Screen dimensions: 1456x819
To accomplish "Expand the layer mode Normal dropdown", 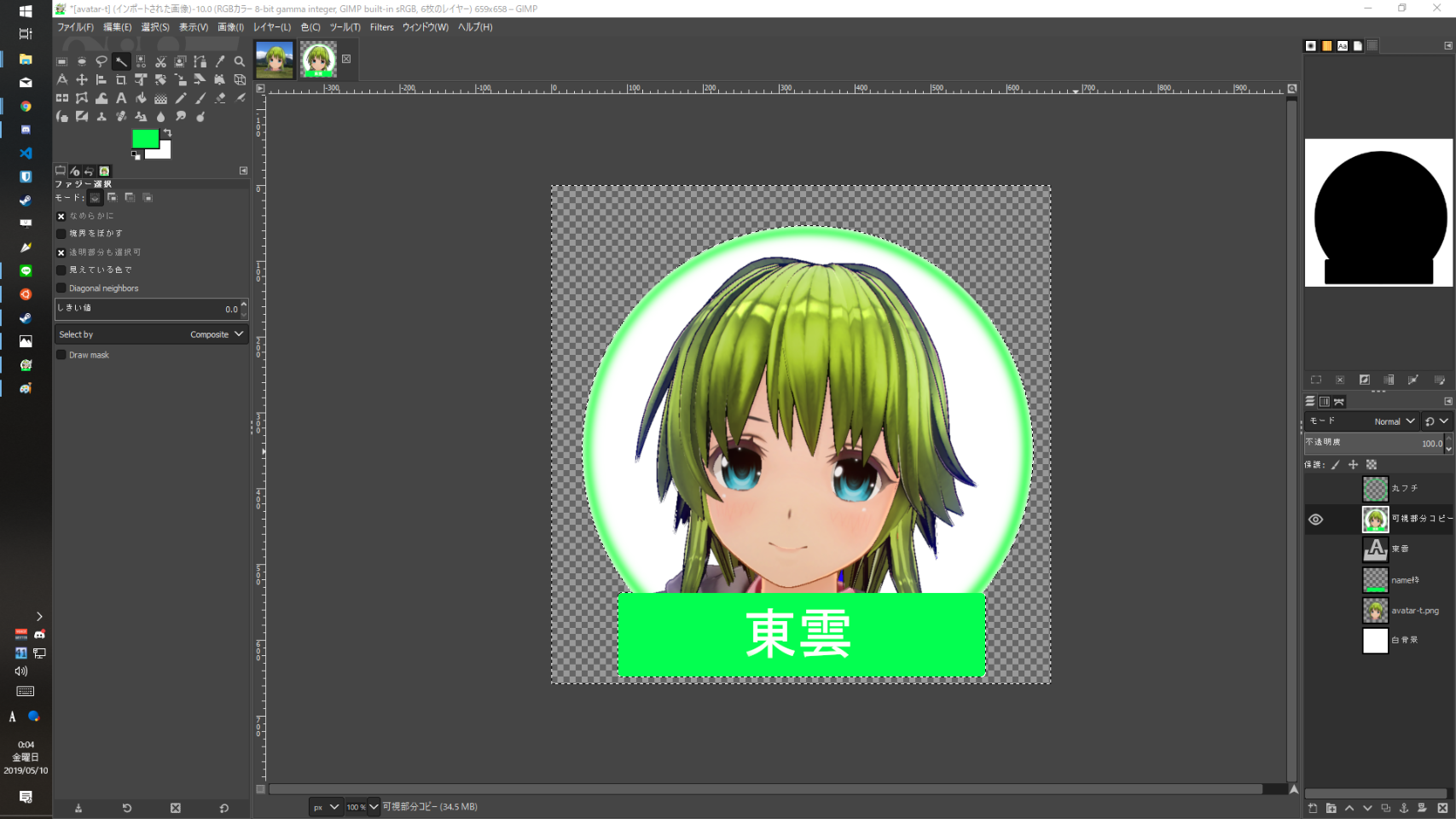I will point(1394,421).
